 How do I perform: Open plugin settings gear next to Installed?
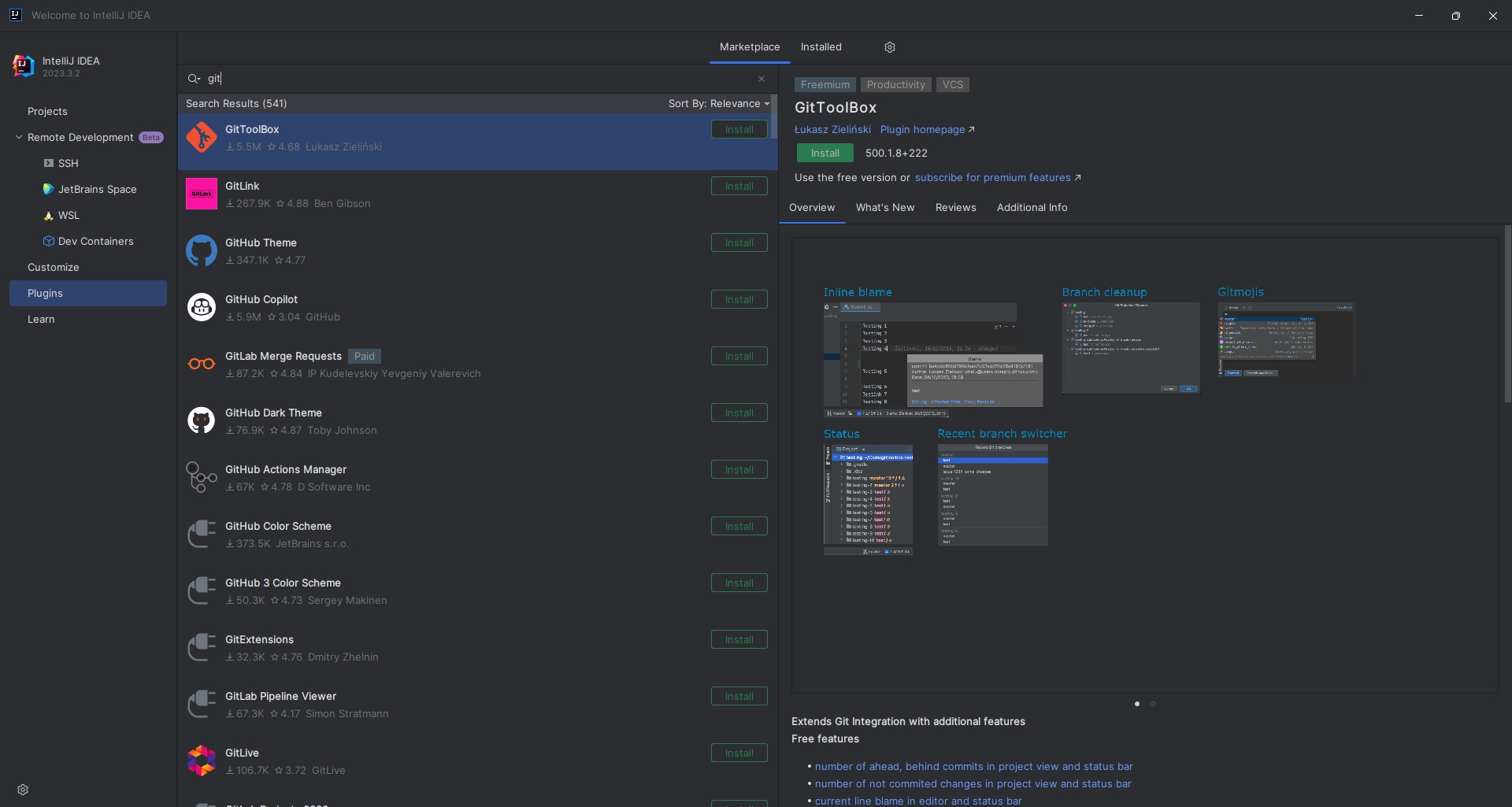(890, 47)
